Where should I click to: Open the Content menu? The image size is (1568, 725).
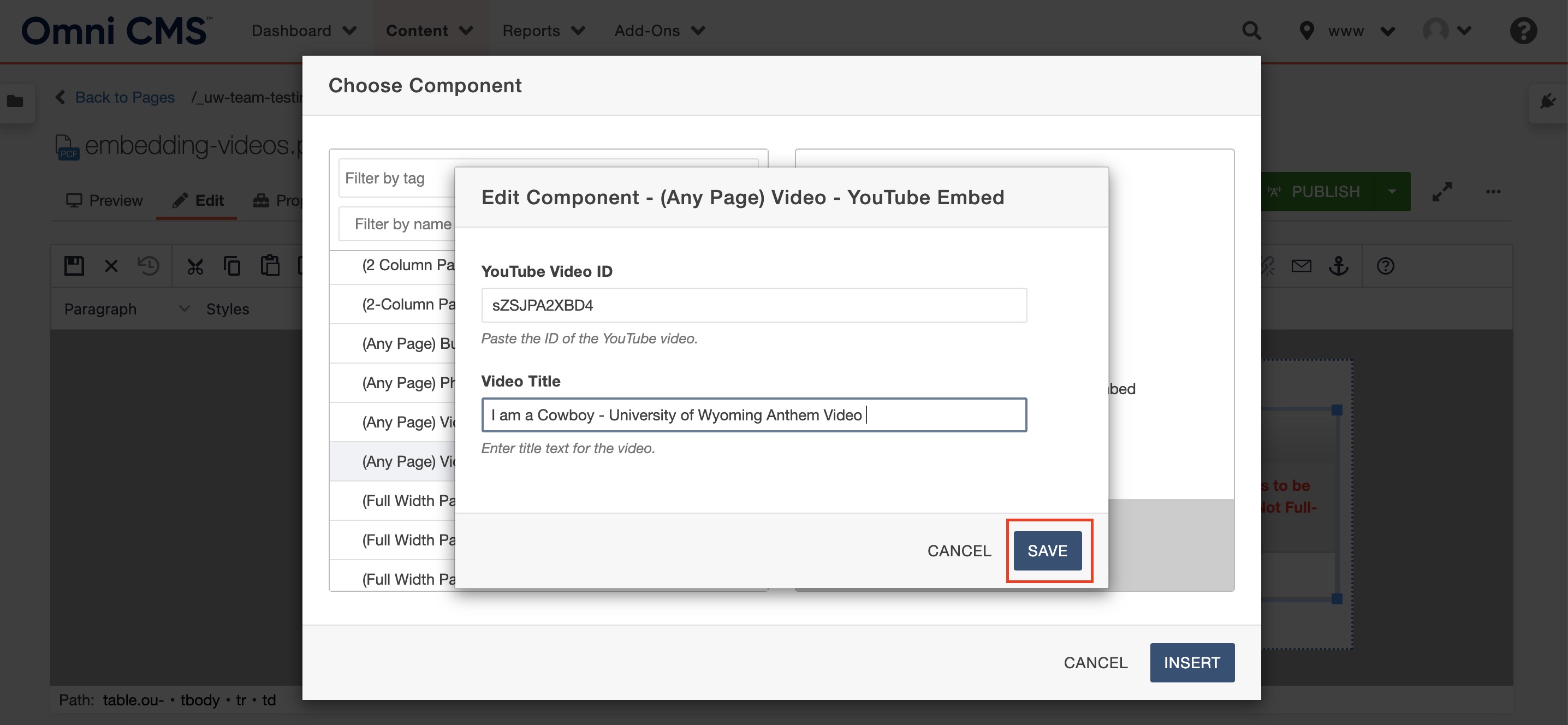click(x=418, y=31)
